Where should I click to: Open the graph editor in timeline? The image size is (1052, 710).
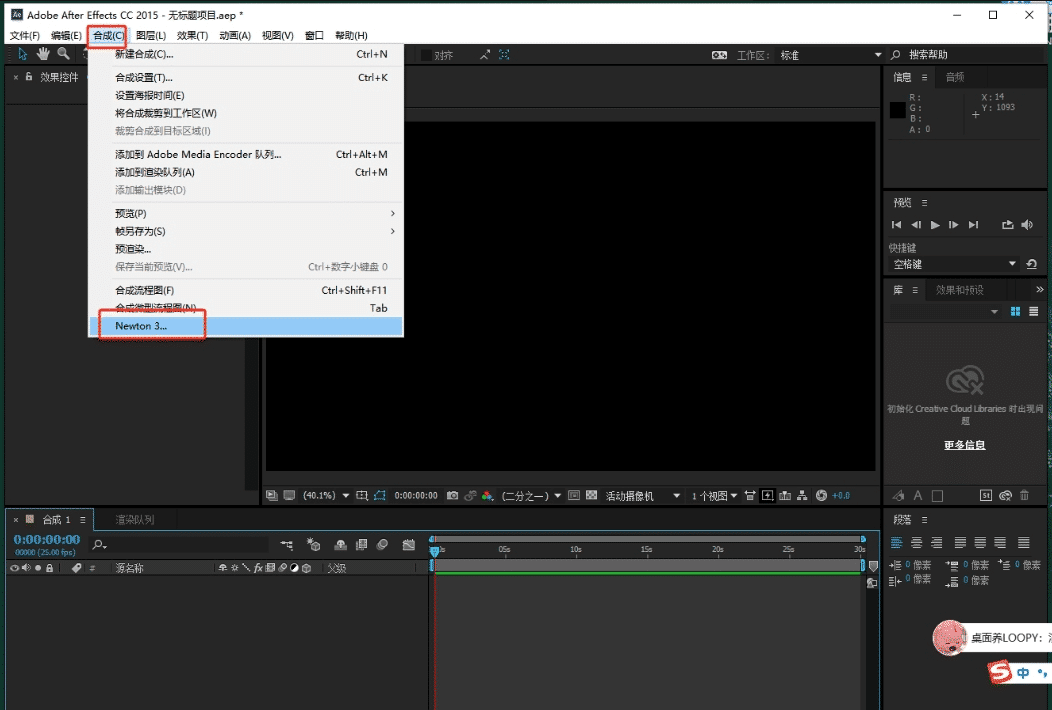[x=408, y=545]
